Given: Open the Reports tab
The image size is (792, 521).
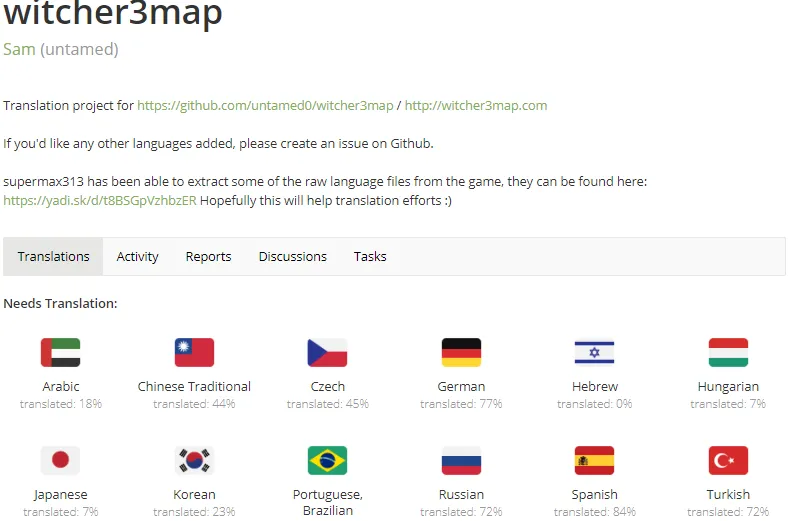Looking at the screenshot, I should tap(208, 257).
